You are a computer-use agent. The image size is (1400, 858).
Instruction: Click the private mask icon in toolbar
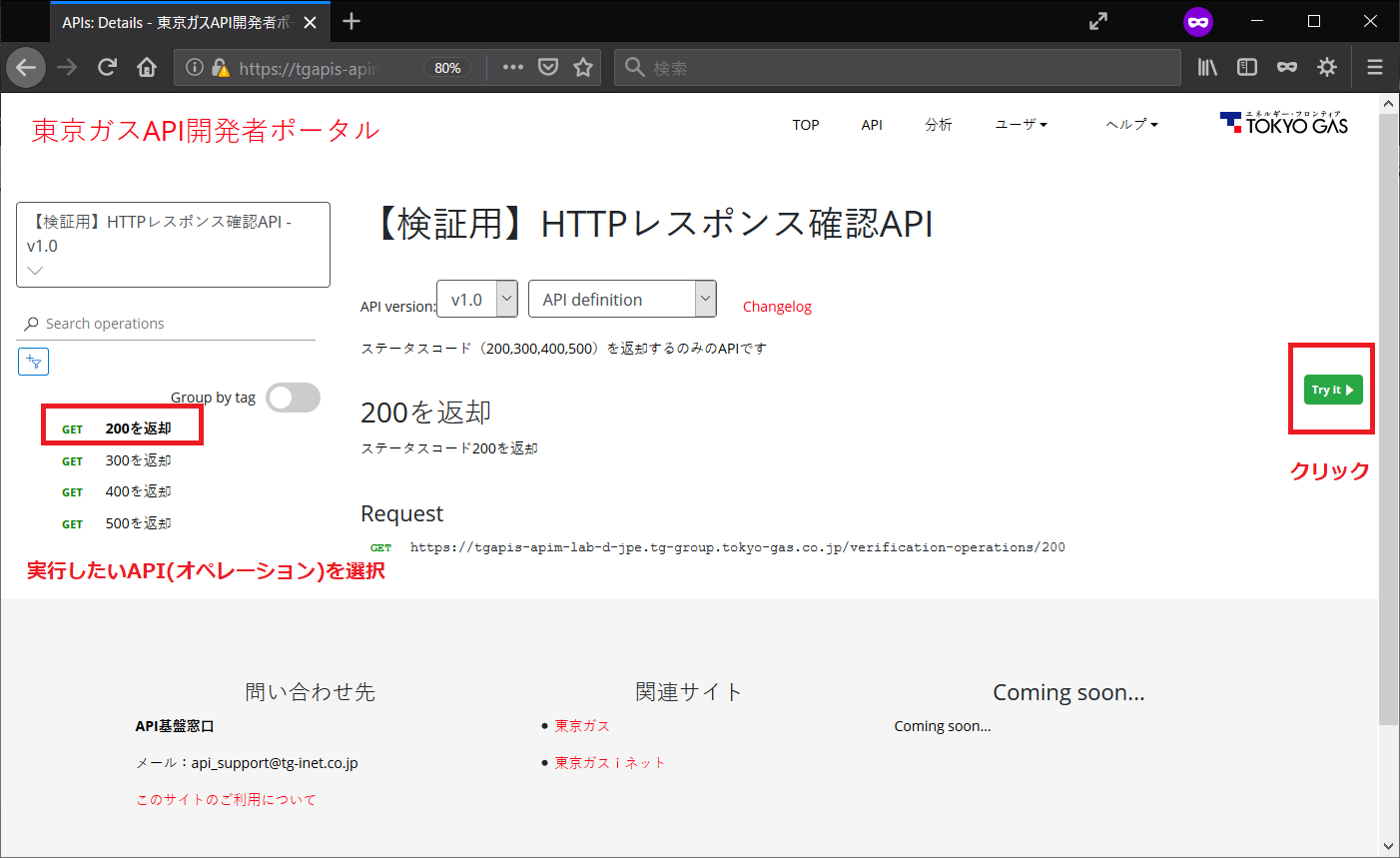pos(1287,68)
